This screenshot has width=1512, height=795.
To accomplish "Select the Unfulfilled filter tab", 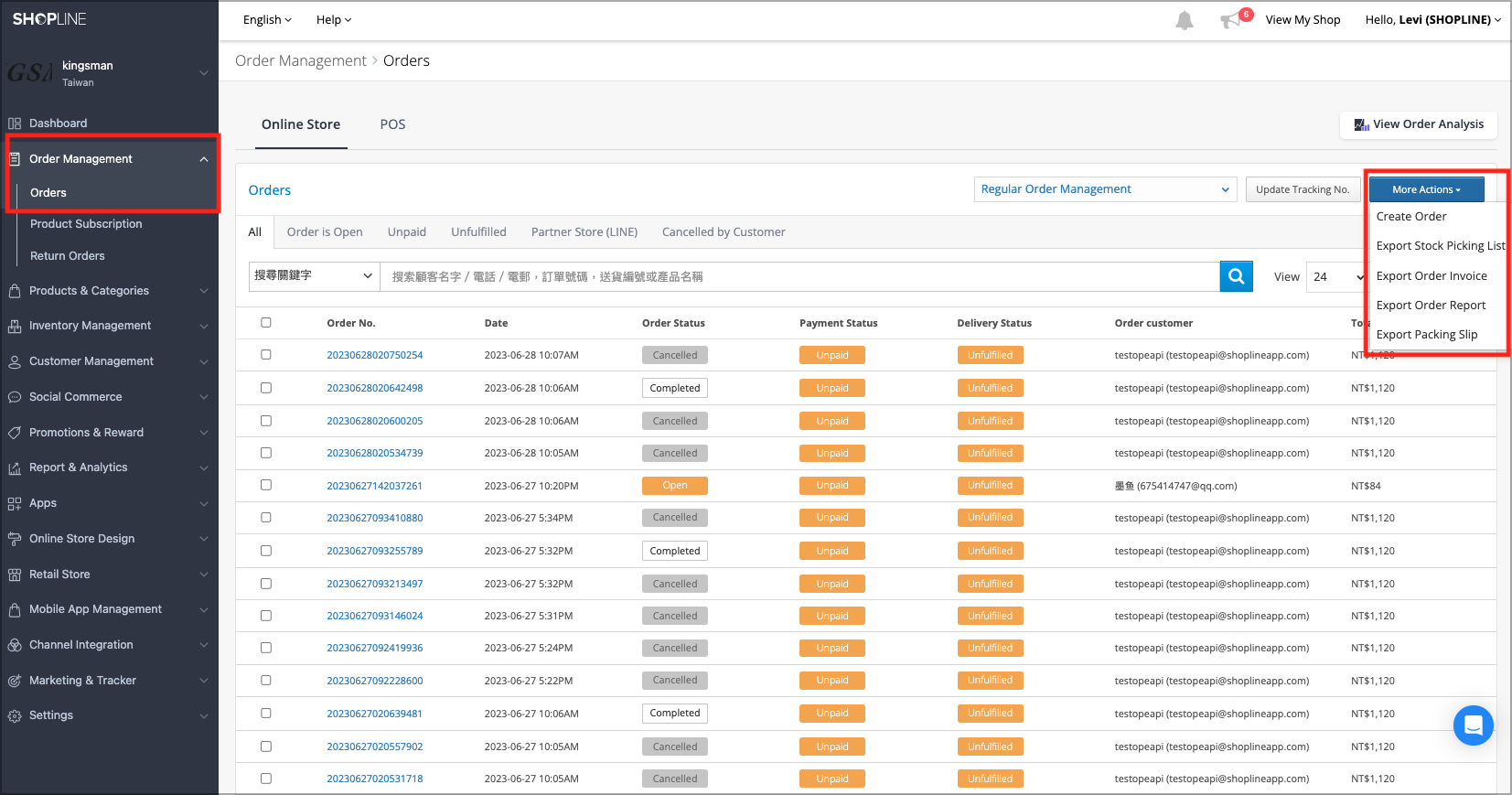I will [x=478, y=232].
